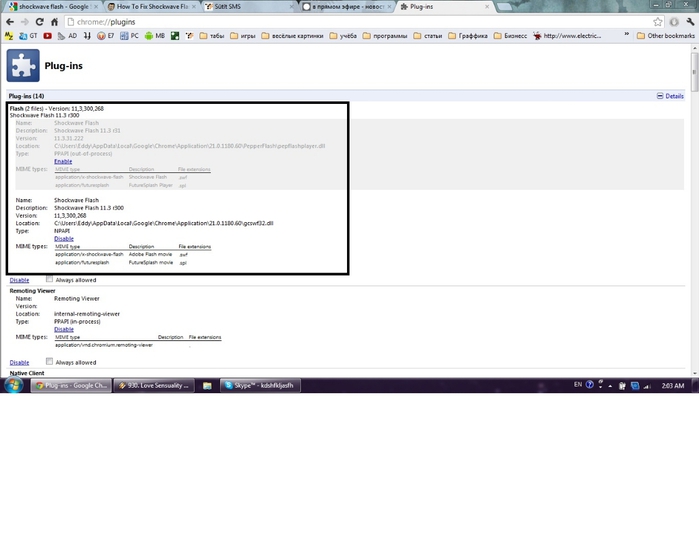Click the Native Client heading
This screenshot has width=699, height=560.
pyautogui.click(x=27, y=373)
